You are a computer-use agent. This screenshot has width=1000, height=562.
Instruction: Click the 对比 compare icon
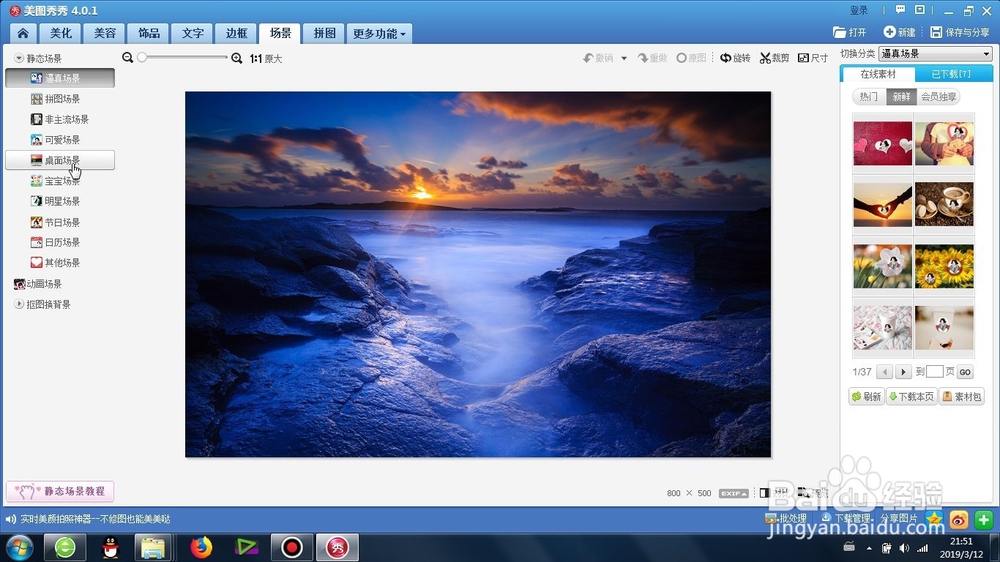764,492
